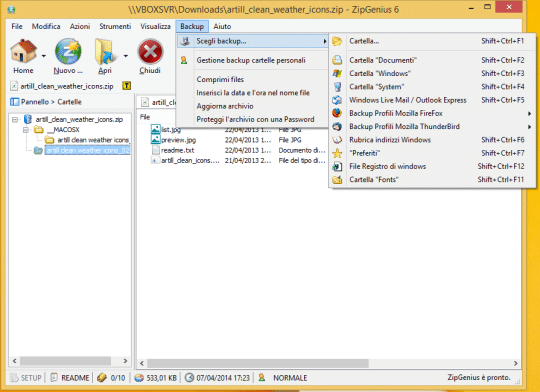Click README in the status bar

[x=75, y=378]
